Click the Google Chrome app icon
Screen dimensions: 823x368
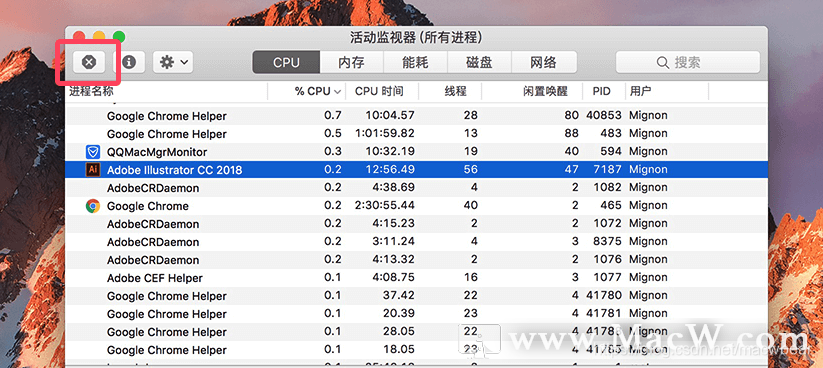coord(92,206)
